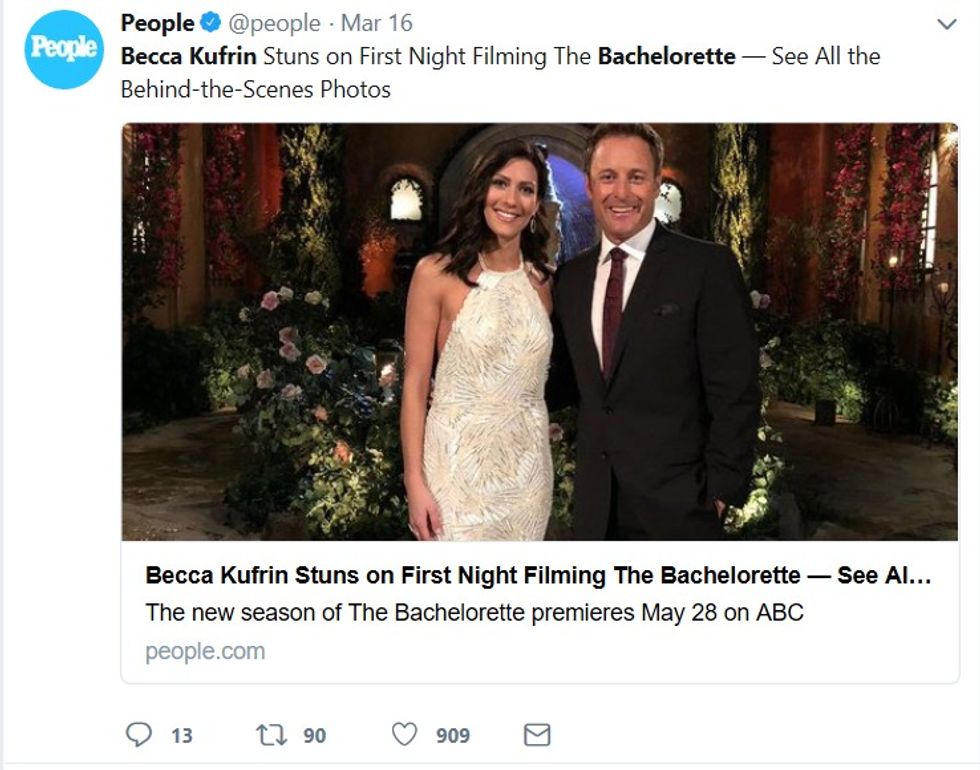This screenshot has width=980, height=770.
Task: Click the reply count 13
Action: (181, 736)
